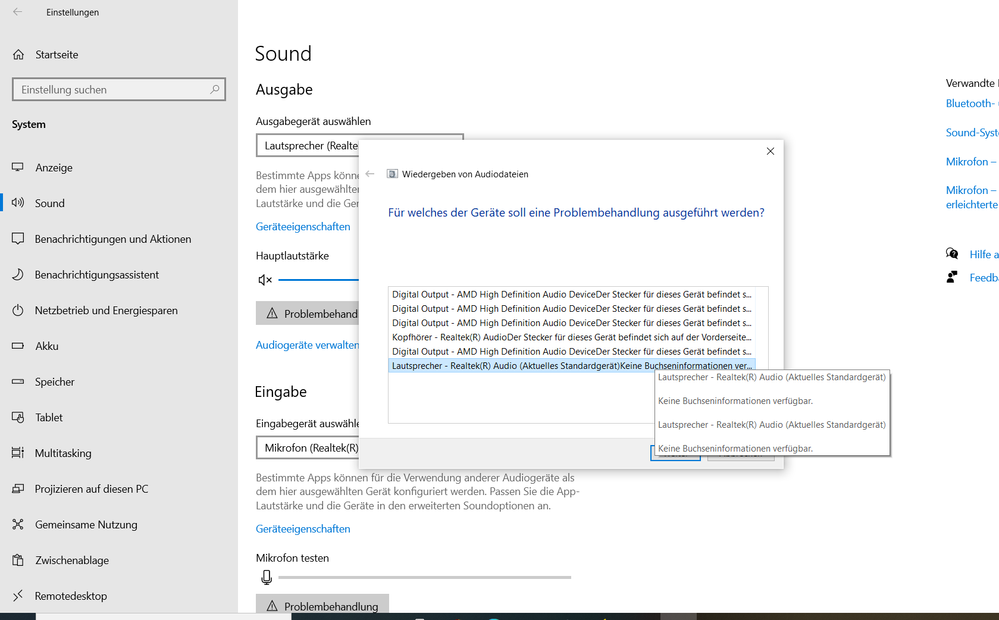Screen dimensions: 999x620
Task: Select Netzbetrieb und Energiesparen in sidebar
Action: click(106, 310)
